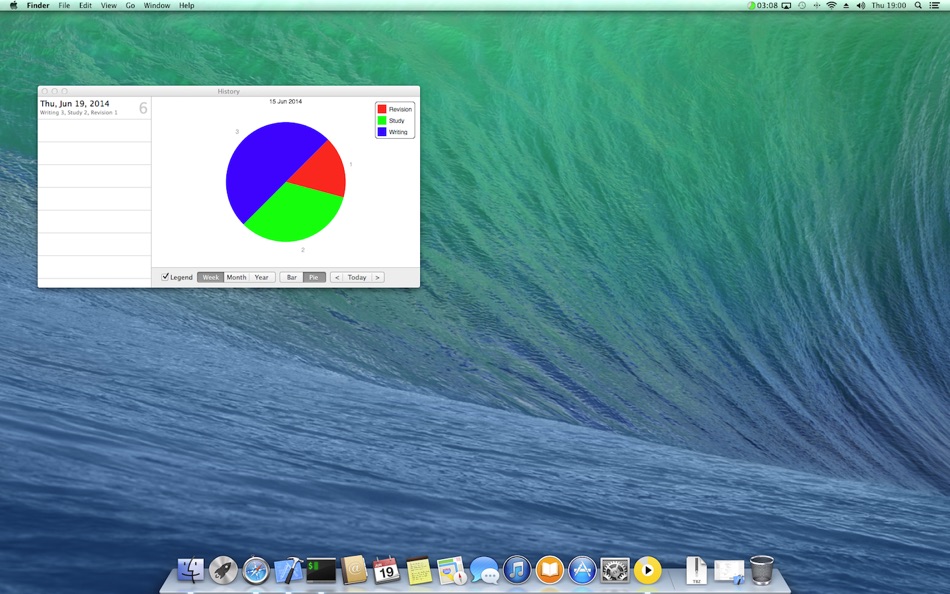Go to next period with the > button

click(377, 277)
